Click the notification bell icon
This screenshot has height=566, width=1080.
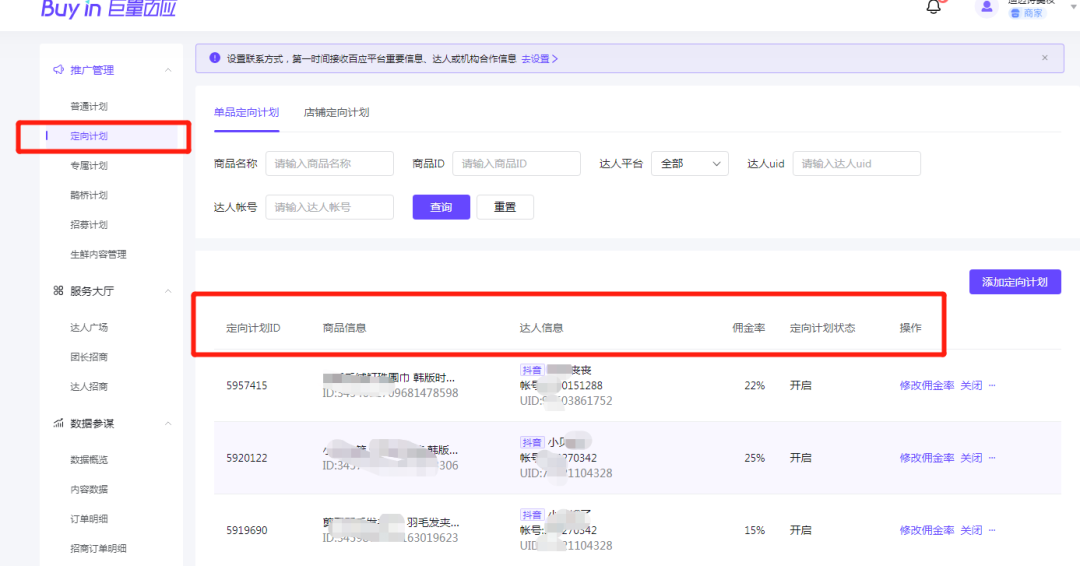click(933, 7)
